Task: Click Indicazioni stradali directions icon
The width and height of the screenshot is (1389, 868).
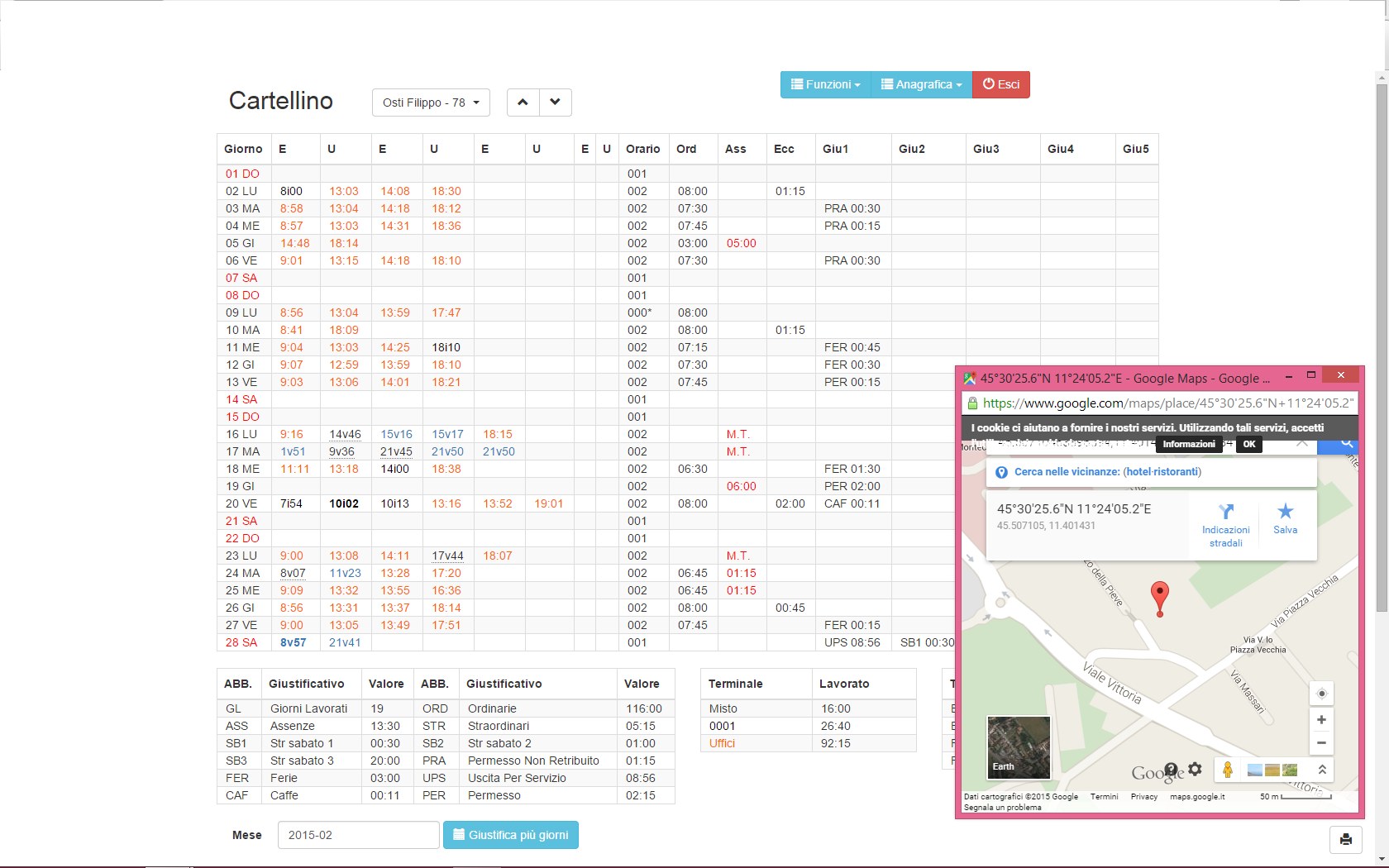Action: click(1226, 513)
